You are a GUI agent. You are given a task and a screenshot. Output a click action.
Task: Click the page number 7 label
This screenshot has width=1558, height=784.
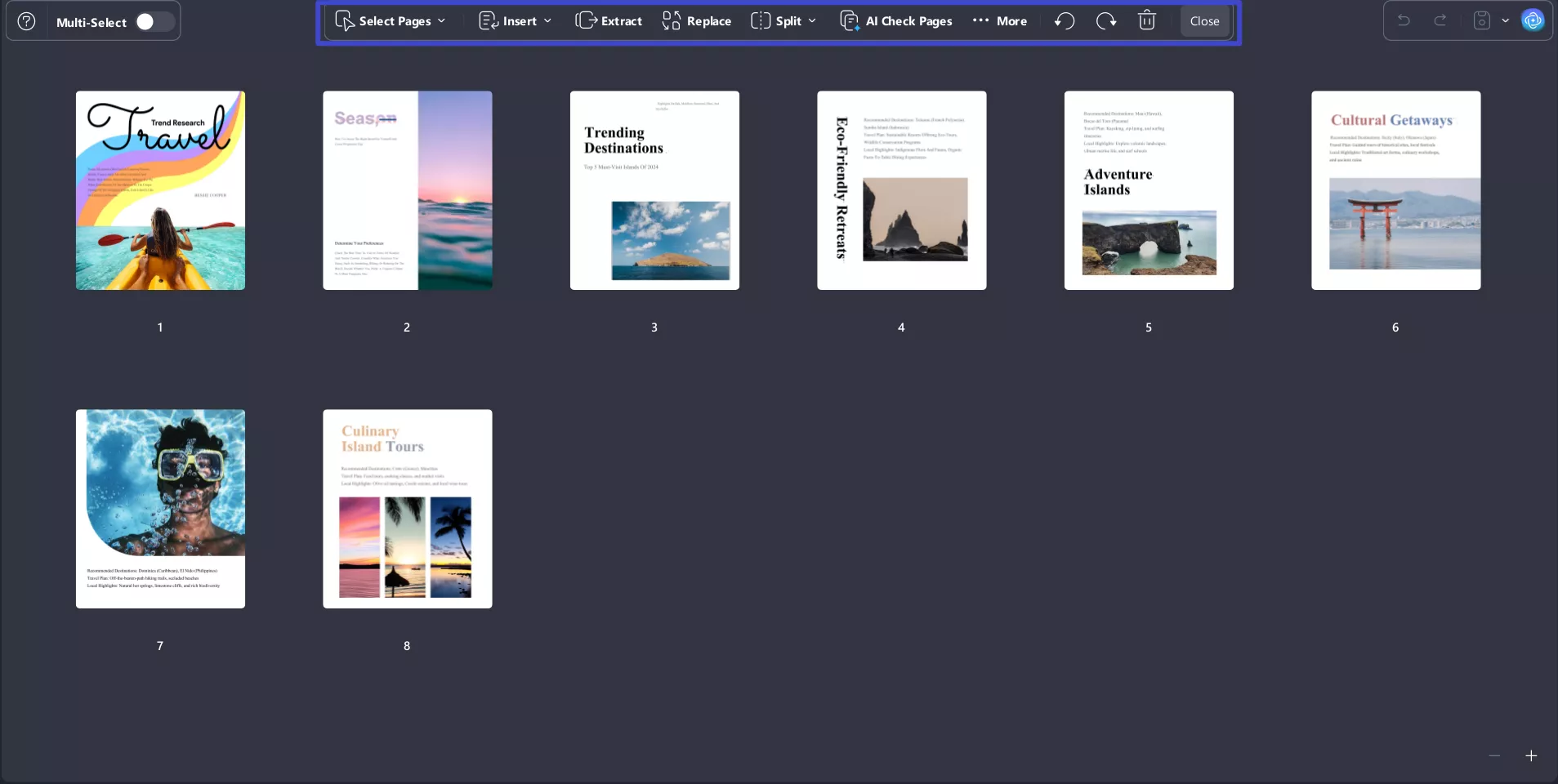tap(160, 646)
